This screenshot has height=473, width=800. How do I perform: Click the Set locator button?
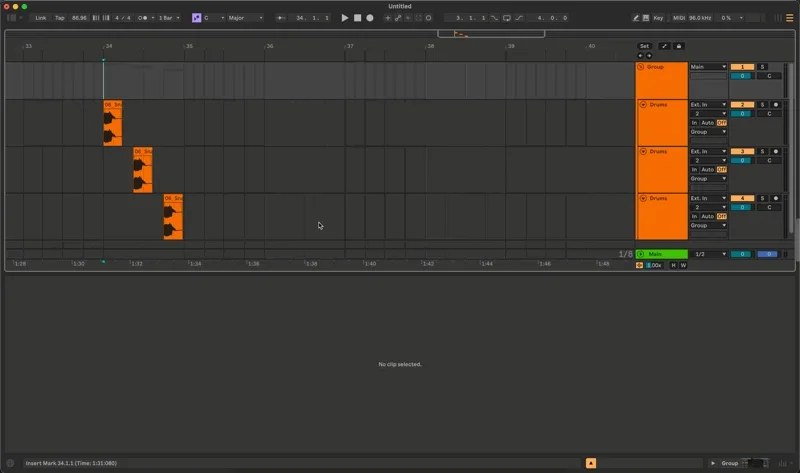coord(644,46)
